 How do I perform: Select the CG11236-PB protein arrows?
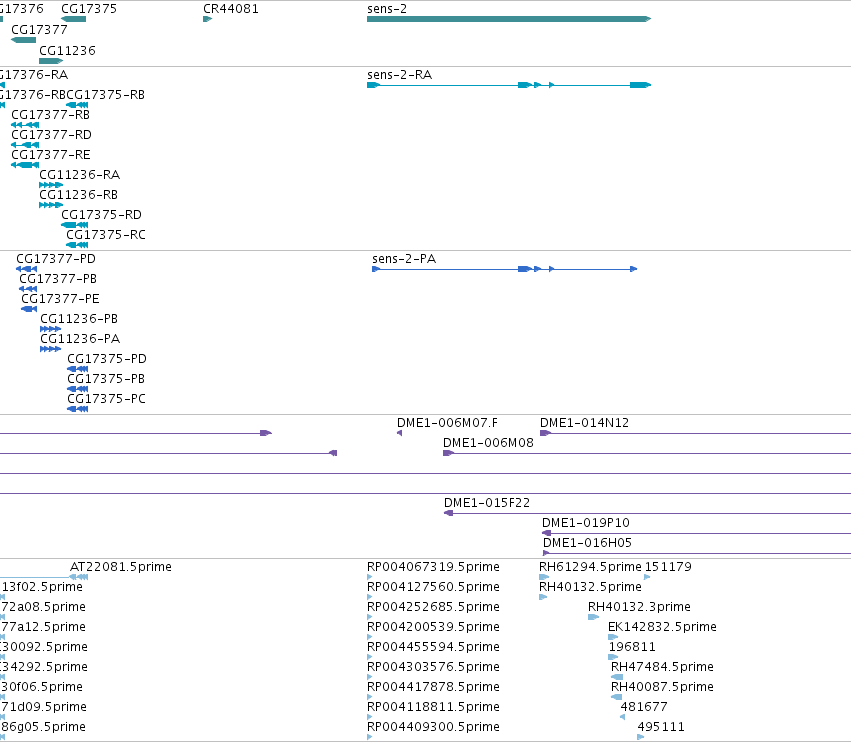(x=50, y=329)
